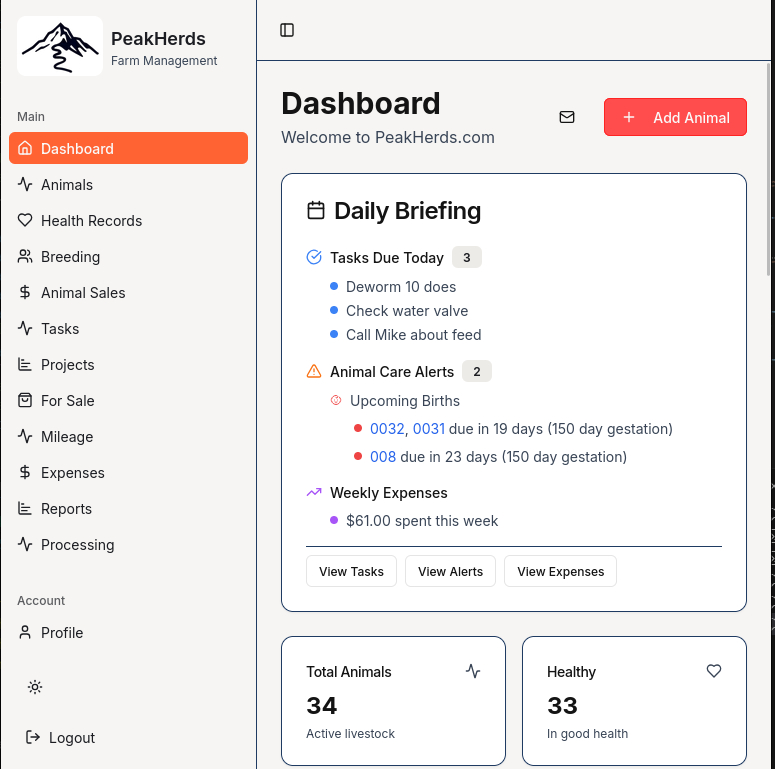Click the View Expenses button

click(x=560, y=571)
